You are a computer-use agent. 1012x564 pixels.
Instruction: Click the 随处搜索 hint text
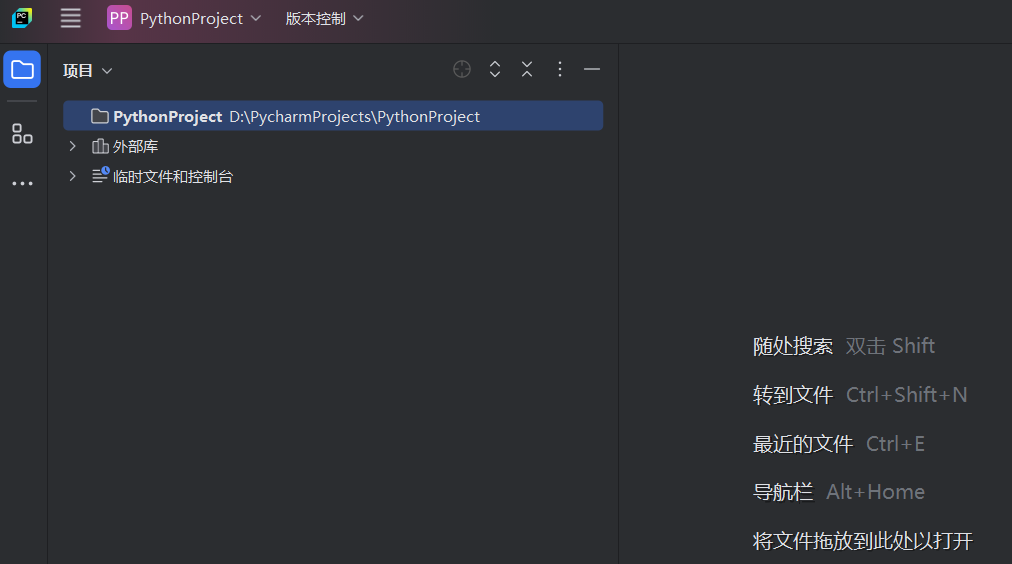point(793,347)
